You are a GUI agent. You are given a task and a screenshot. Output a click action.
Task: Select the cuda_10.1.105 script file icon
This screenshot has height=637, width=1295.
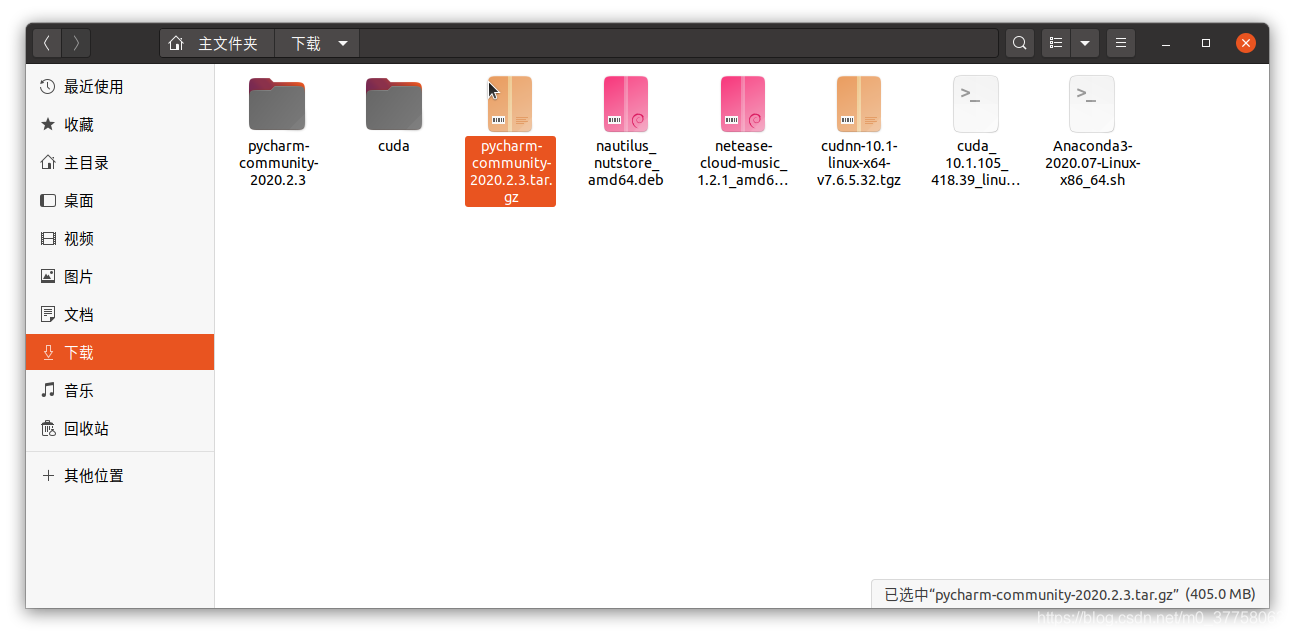coord(975,104)
